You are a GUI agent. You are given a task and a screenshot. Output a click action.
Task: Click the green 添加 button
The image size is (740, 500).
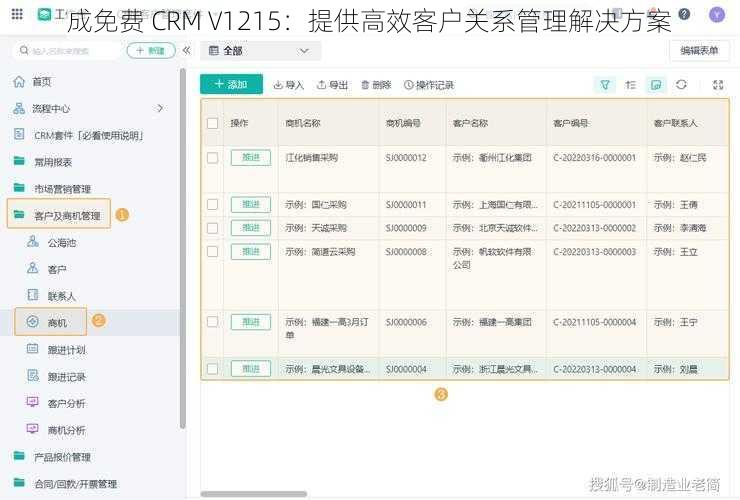[x=231, y=85]
